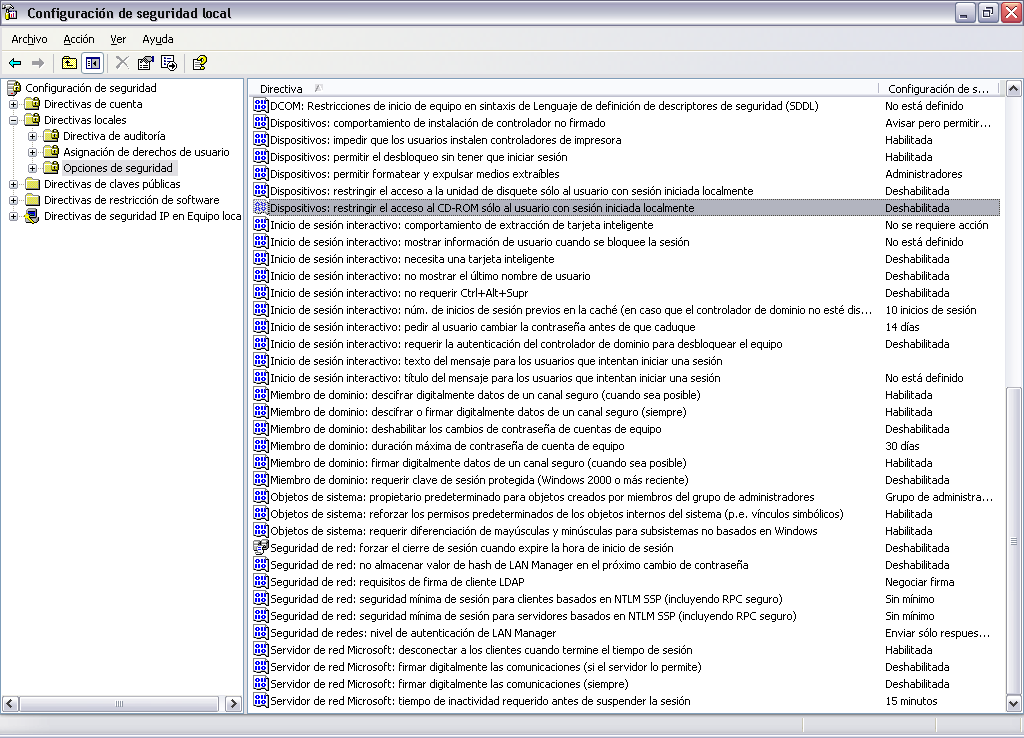Click the vertical scrollbar down arrow
Image resolution: width=1024 pixels, height=738 pixels.
point(1013,704)
